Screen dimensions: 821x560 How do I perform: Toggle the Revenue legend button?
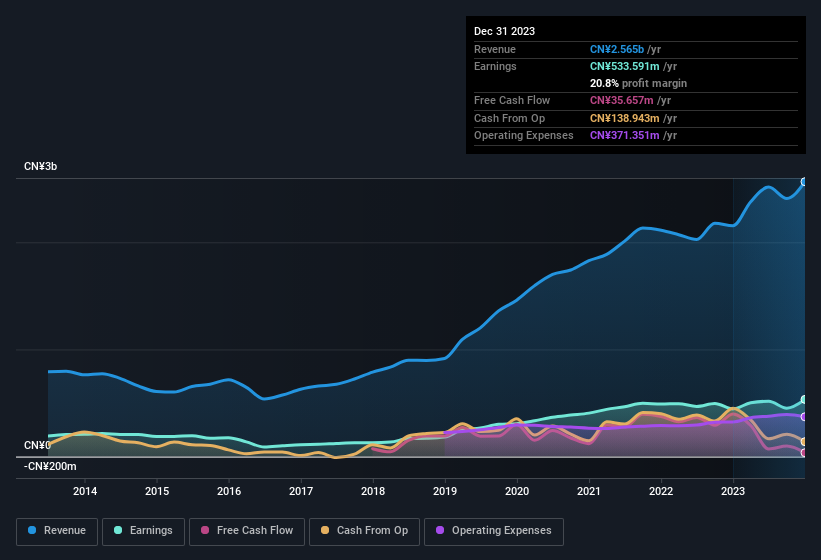click(57, 531)
